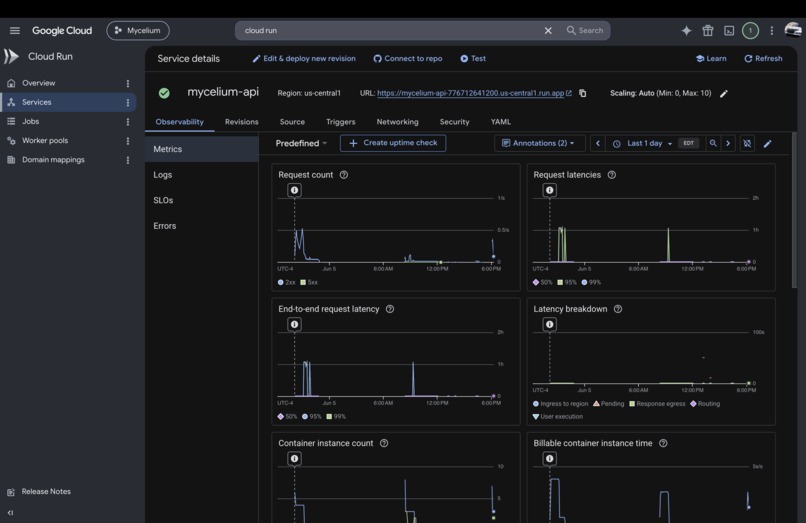Viewport: 806px width, 523px height.
Task: Open the Annotations (2) dropdown
Action: click(x=540, y=143)
